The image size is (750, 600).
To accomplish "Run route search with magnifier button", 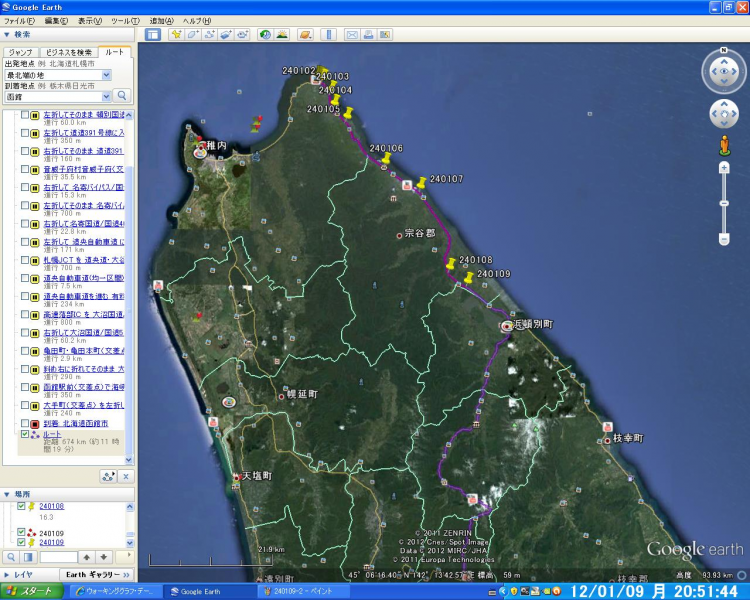I will (122, 96).
